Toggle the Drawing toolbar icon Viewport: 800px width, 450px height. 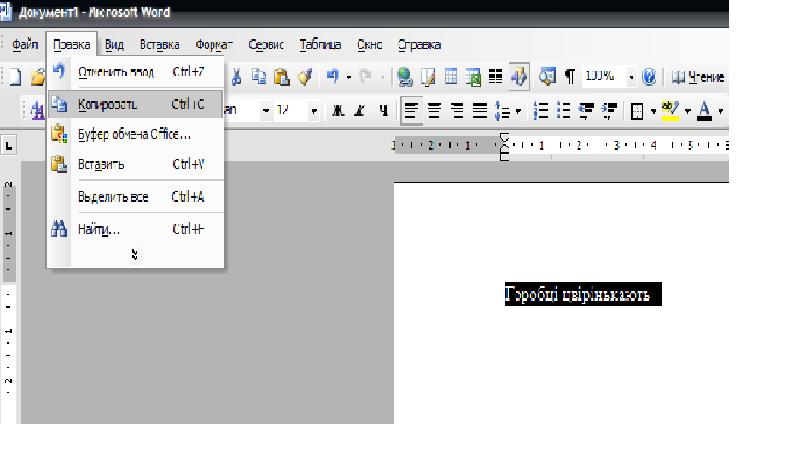519,77
